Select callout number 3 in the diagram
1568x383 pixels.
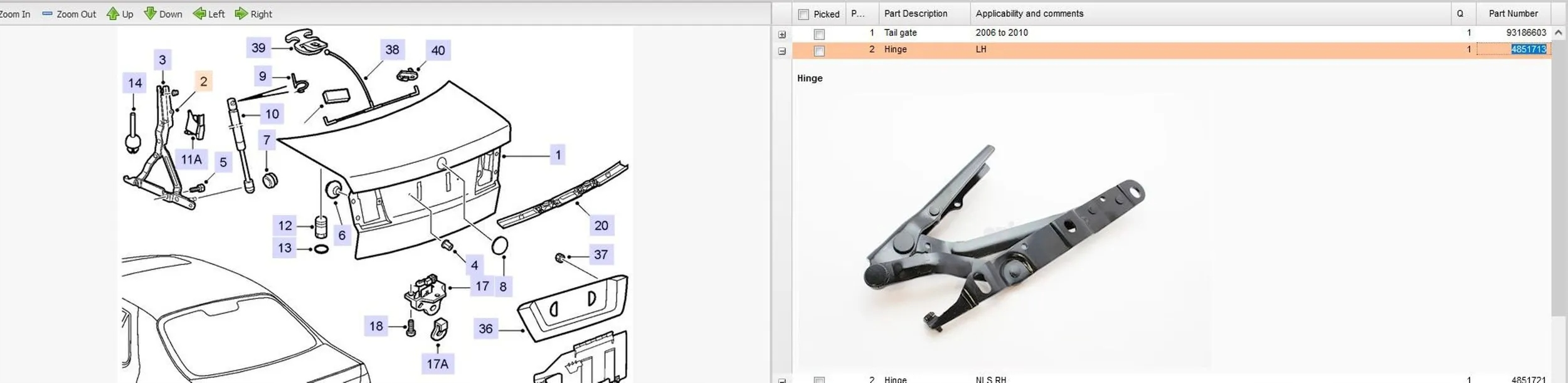(x=162, y=60)
